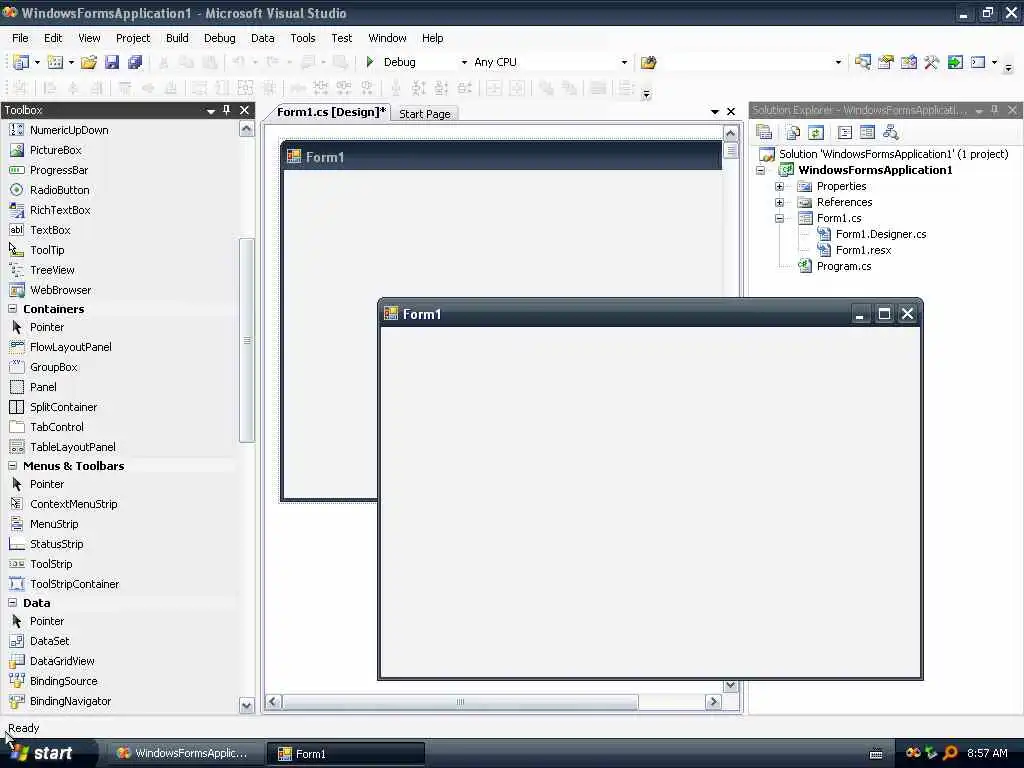Screen dimensions: 1024x768
Task: Expand the References node in Solution Explorer
Action: tap(779, 202)
